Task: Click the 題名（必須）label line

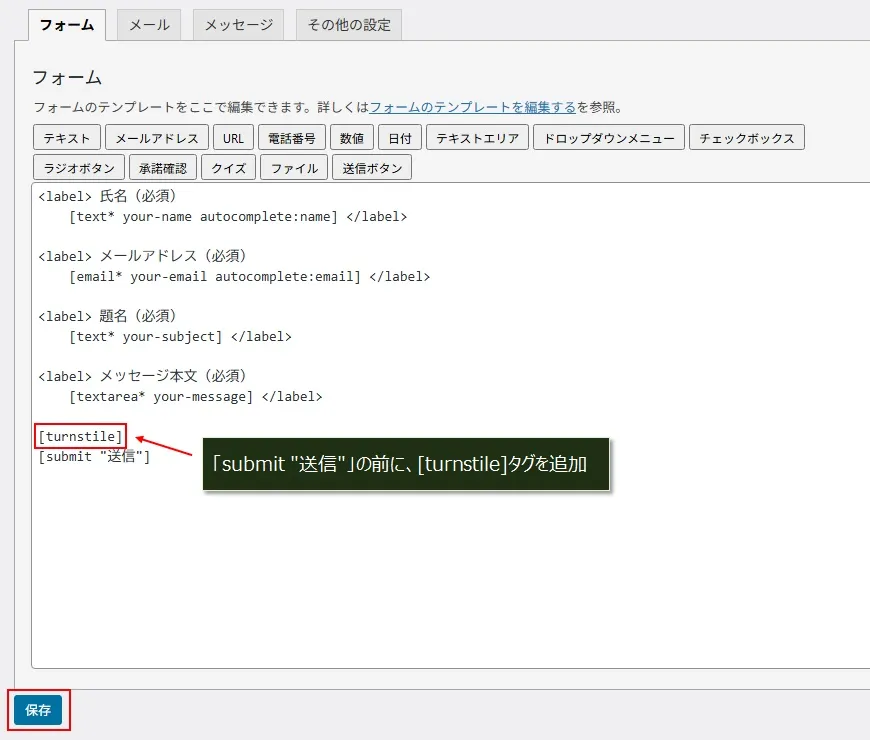Action: [108, 316]
